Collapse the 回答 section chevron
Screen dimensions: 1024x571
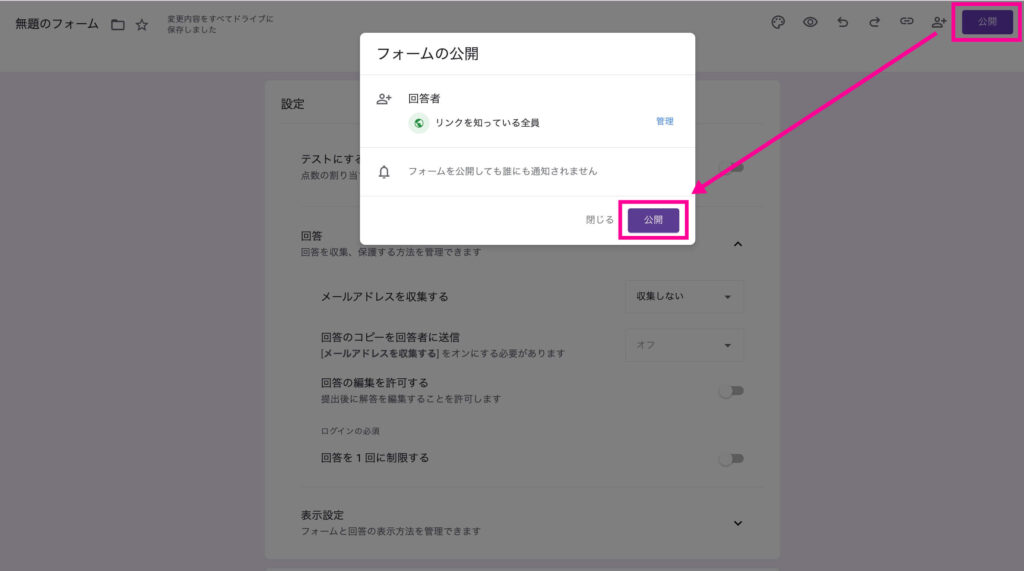pos(738,243)
